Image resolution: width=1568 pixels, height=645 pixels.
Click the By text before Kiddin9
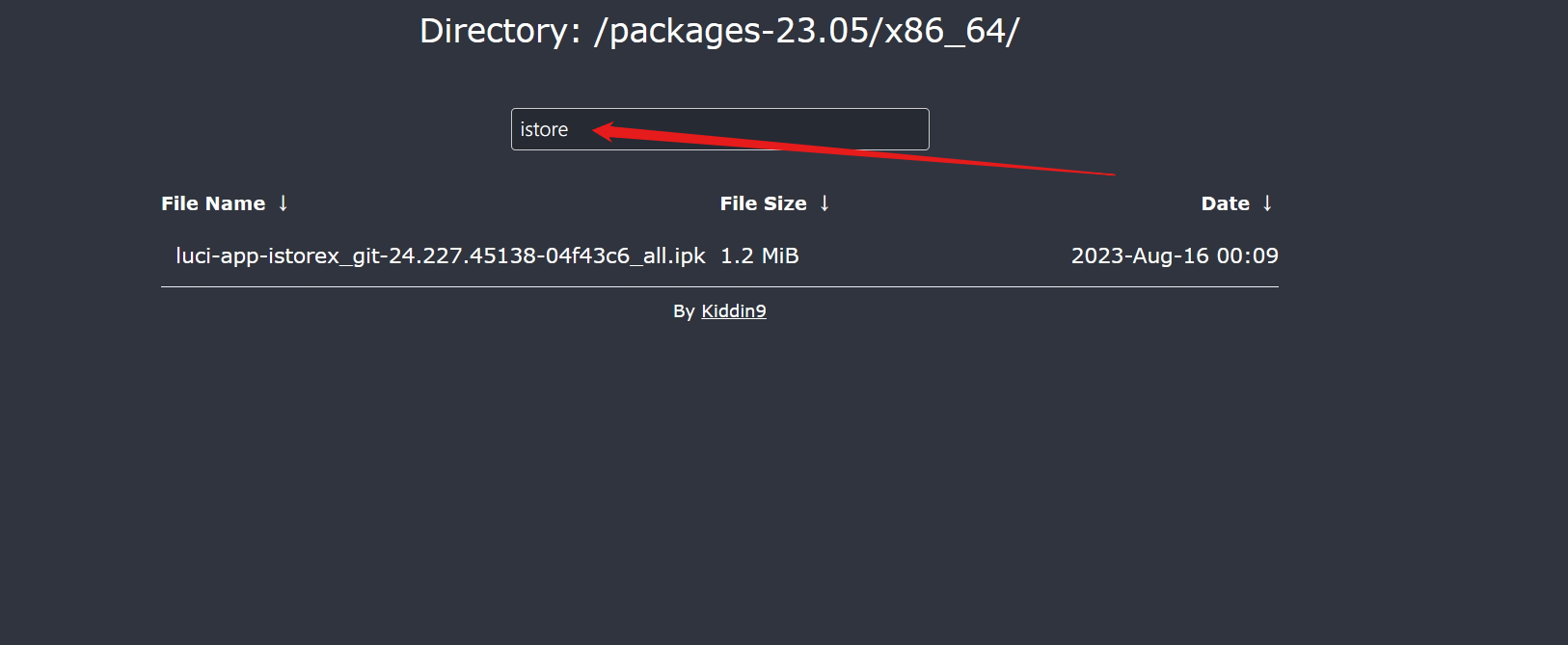(684, 311)
